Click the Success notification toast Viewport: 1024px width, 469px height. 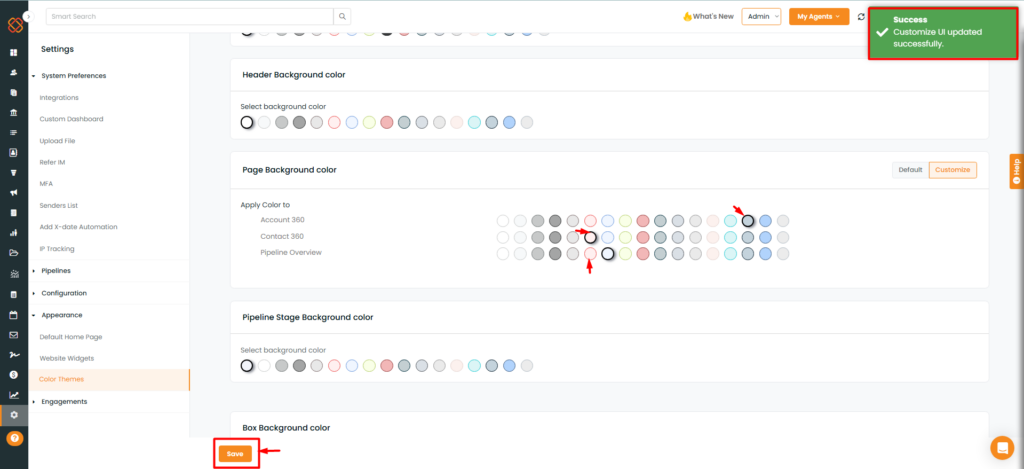pos(944,35)
